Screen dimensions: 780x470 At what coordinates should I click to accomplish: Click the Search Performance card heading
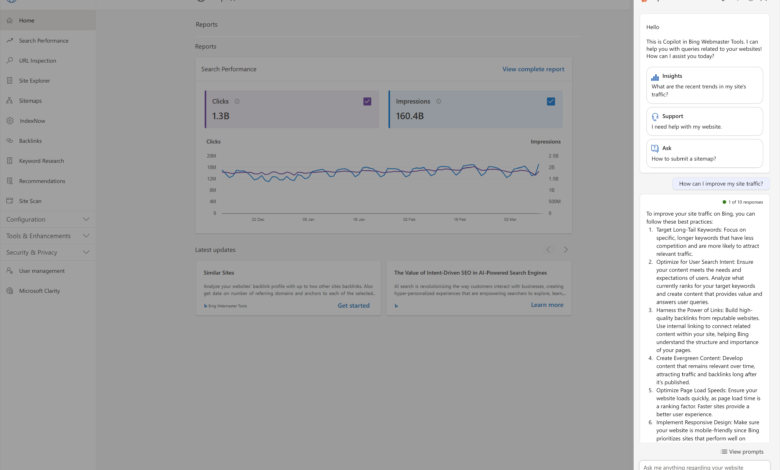(x=229, y=69)
